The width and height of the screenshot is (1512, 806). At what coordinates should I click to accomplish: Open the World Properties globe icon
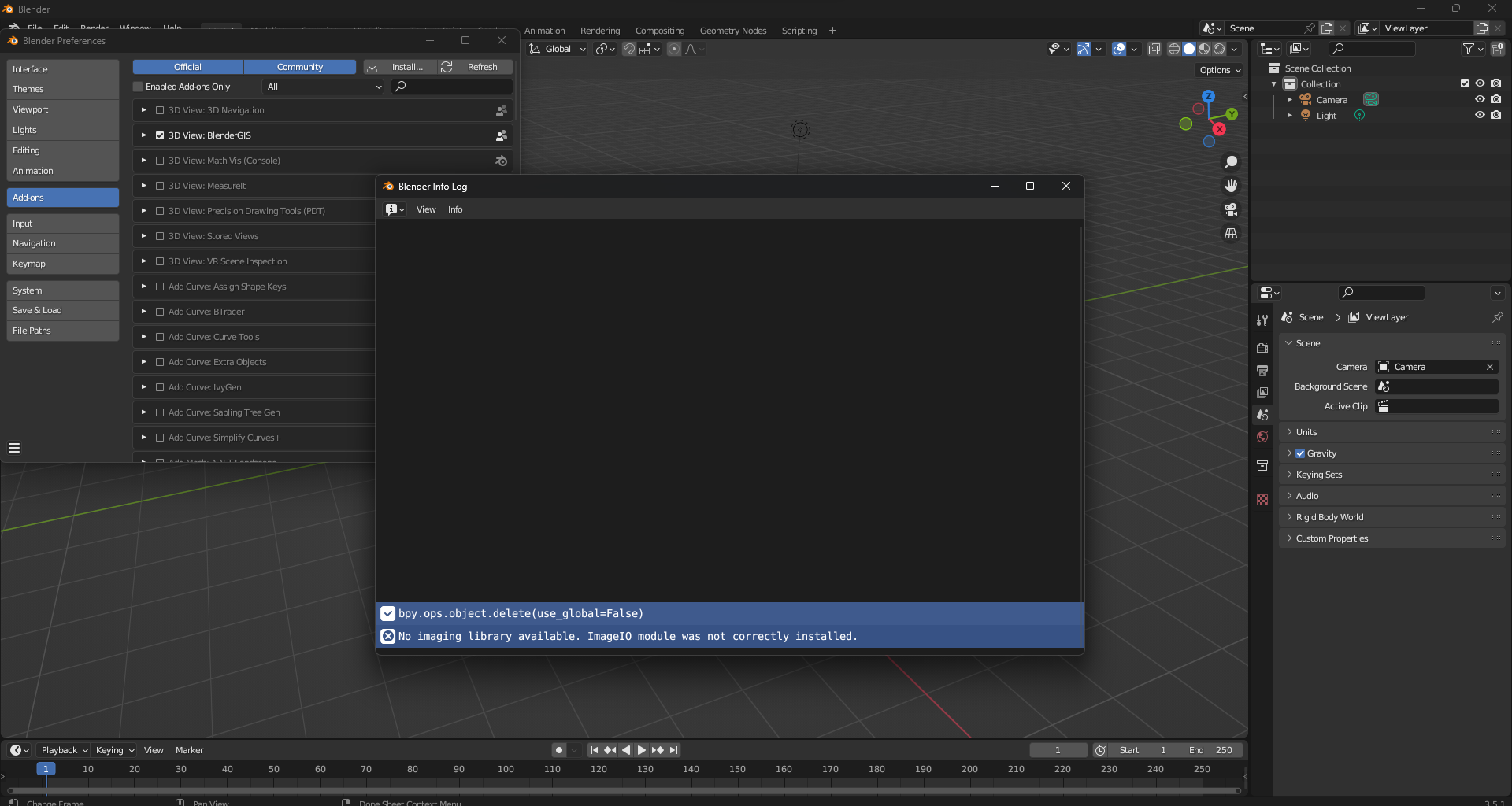point(1263,437)
